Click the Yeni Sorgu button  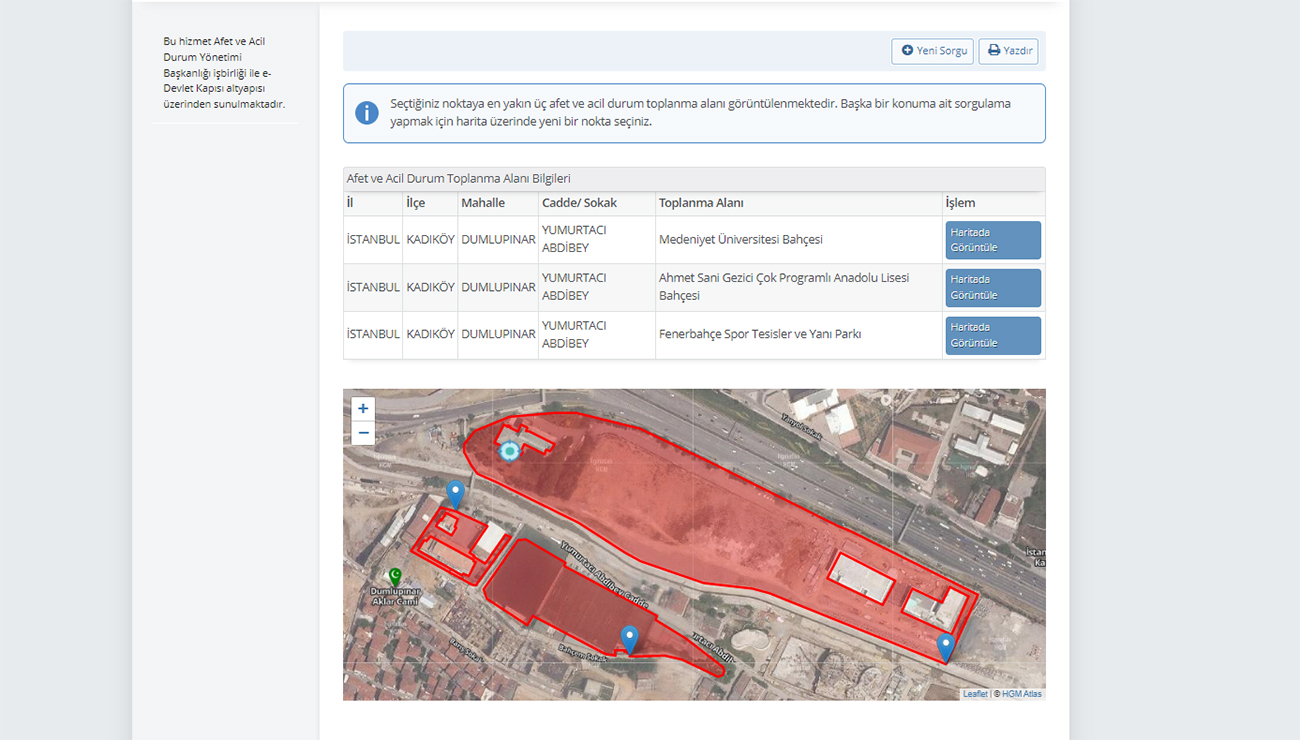tap(932, 51)
